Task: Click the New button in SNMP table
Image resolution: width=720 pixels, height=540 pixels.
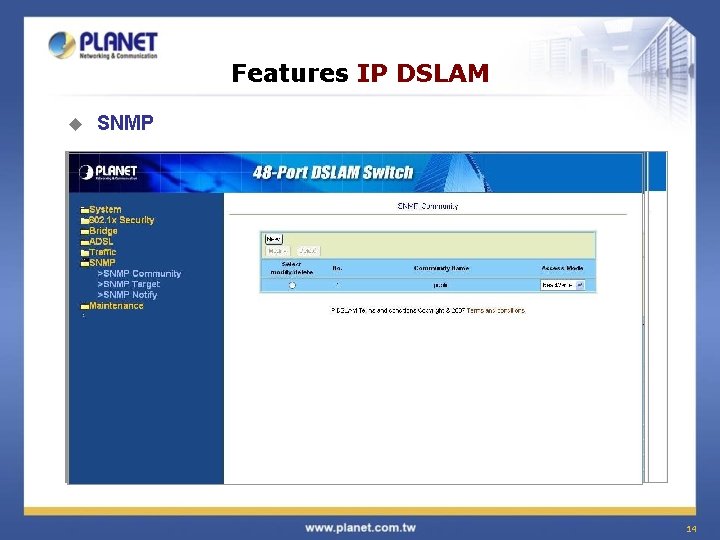Action: 273,239
